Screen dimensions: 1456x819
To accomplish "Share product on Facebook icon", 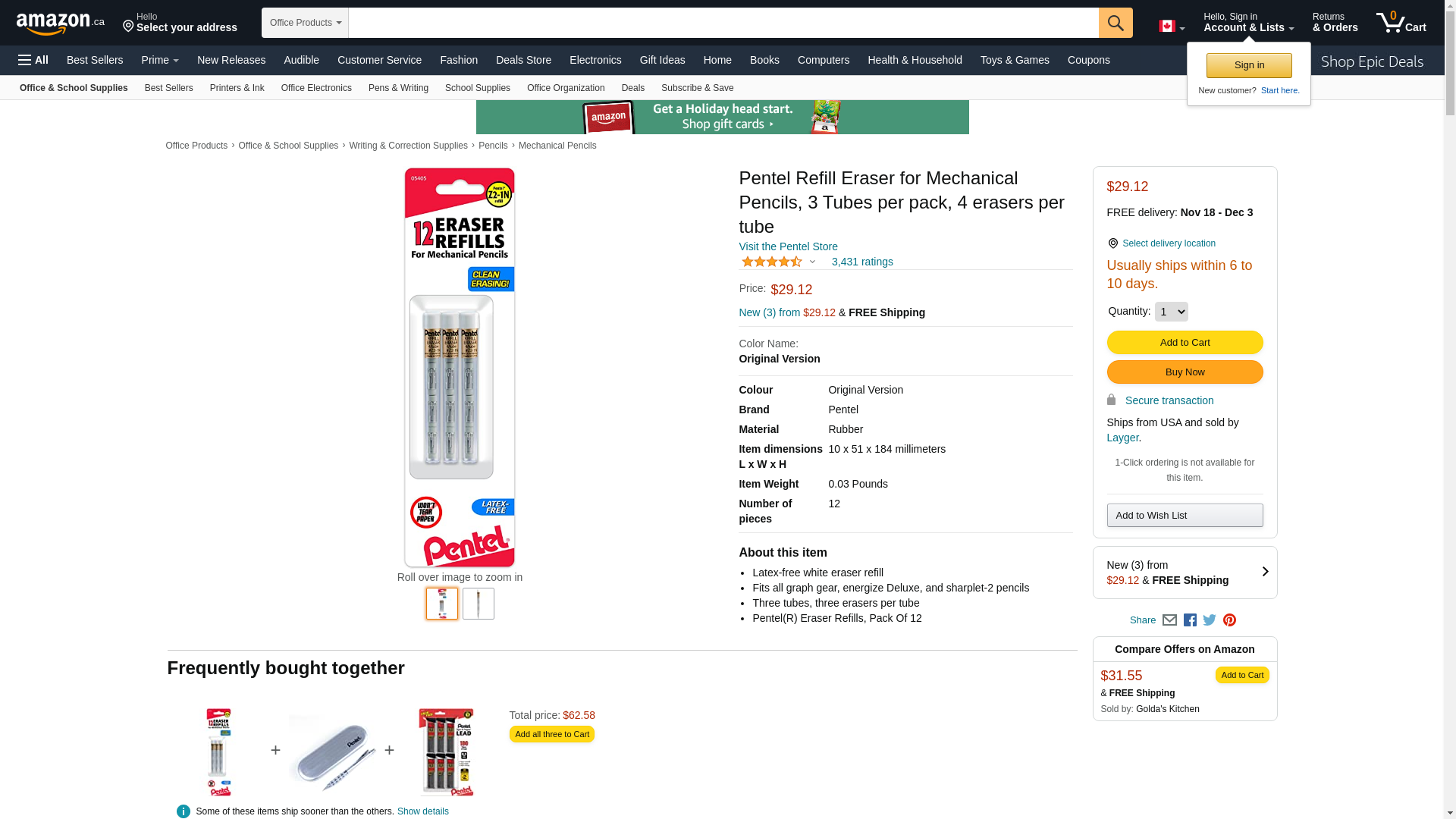I will [1190, 620].
